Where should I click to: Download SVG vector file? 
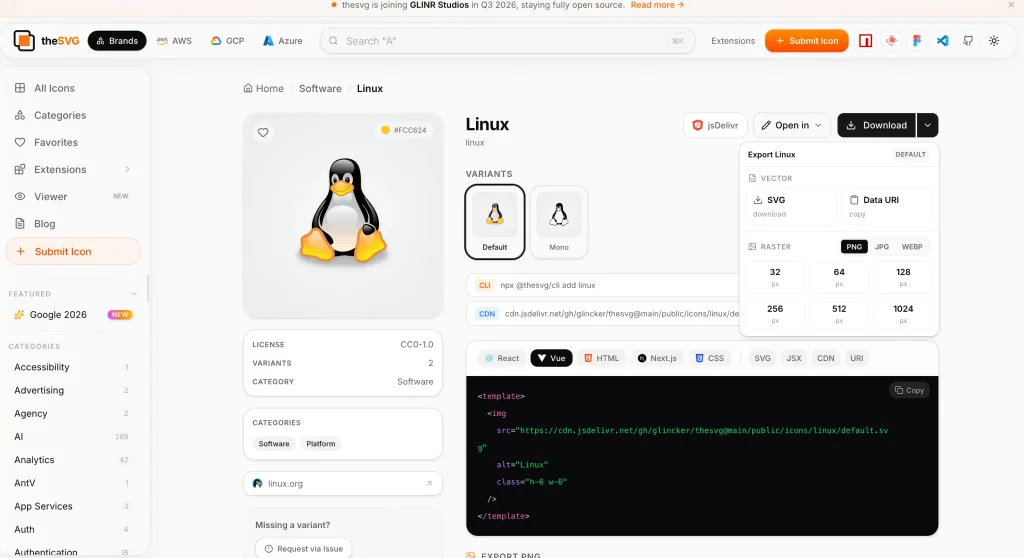[x=791, y=206]
